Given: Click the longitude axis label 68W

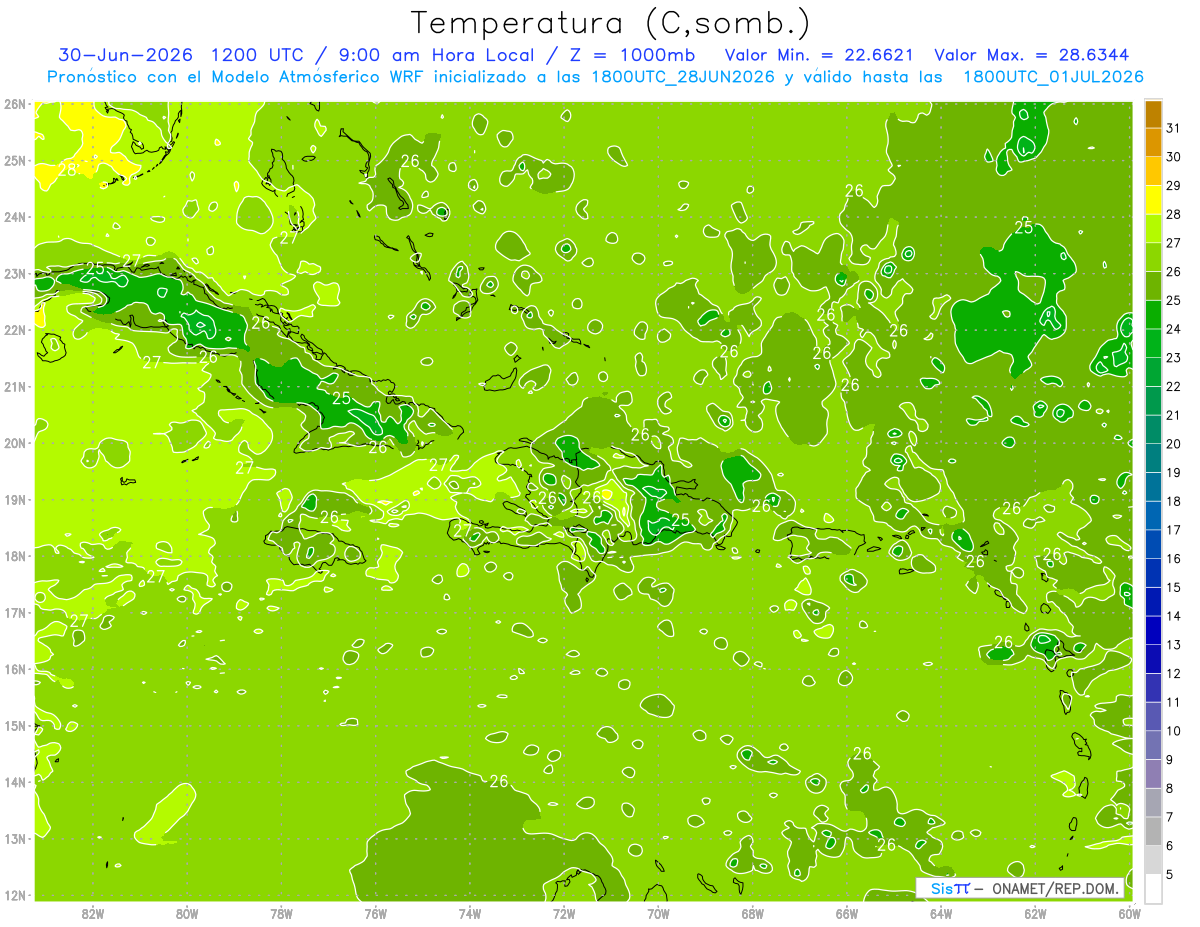Looking at the screenshot, I should click(x=753, y=913).
